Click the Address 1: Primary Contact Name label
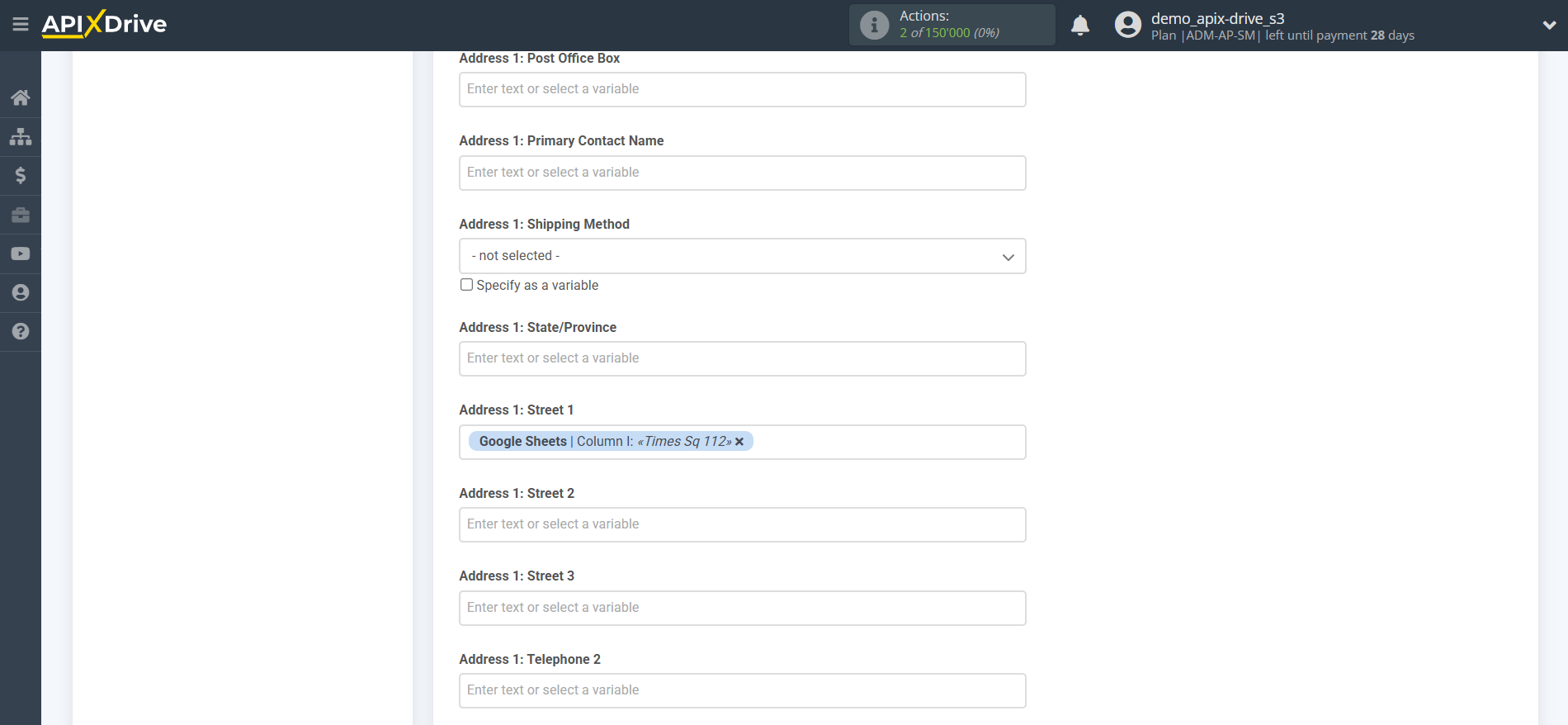 tap(561, 140)
